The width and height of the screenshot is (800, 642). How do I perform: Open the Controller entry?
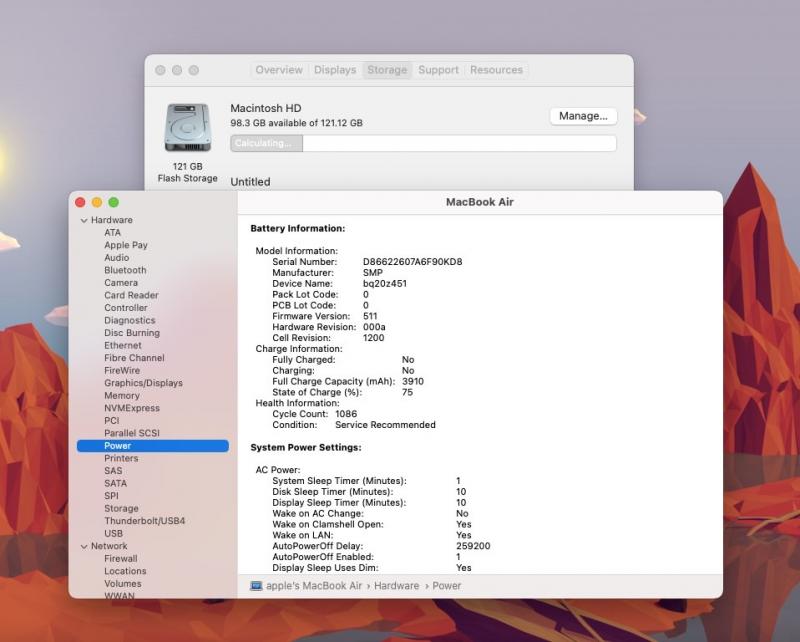click(126, 308)
